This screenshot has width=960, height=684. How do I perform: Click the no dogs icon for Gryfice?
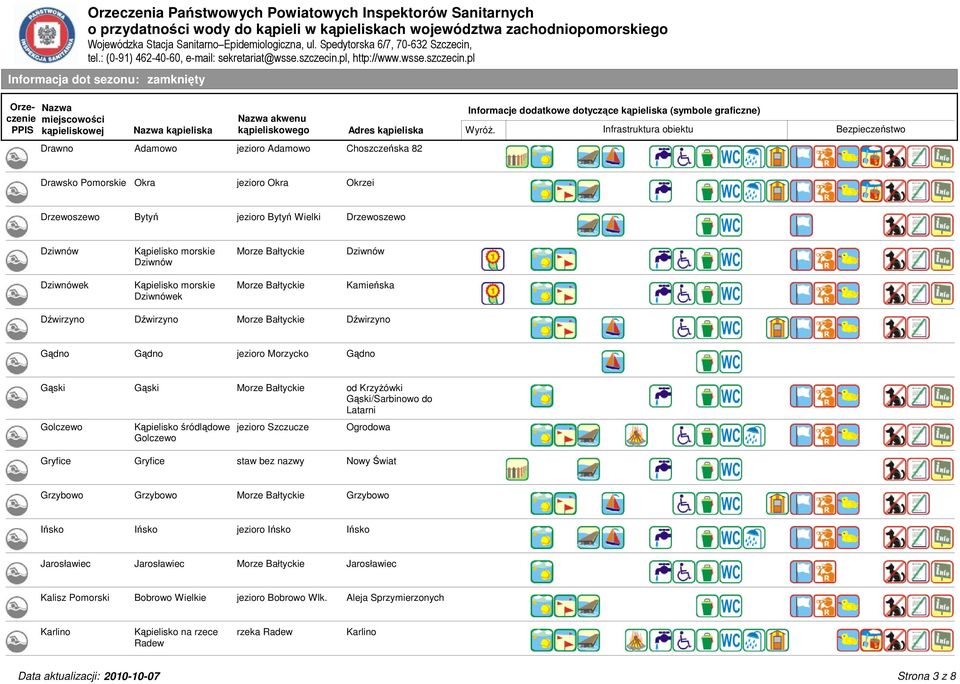coord(895,470)
